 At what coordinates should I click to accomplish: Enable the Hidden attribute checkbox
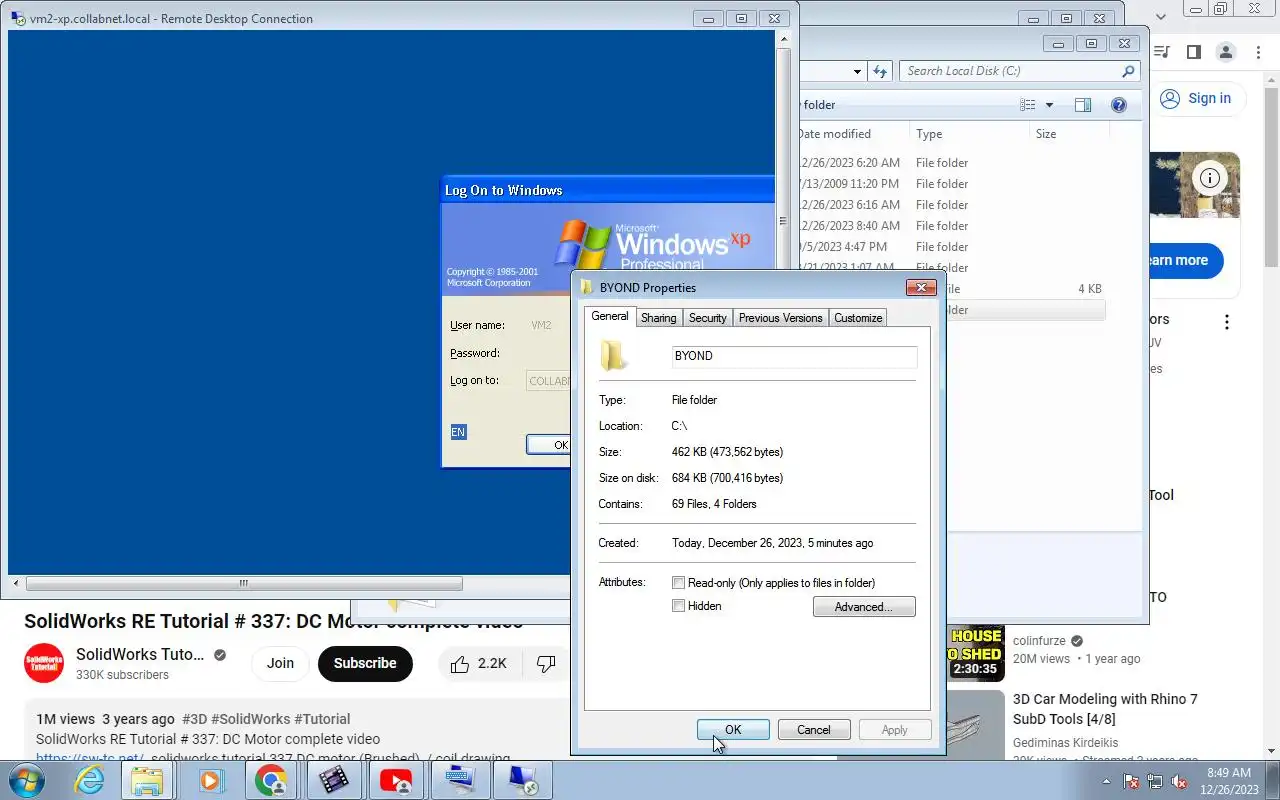click(x=679, y=606)
